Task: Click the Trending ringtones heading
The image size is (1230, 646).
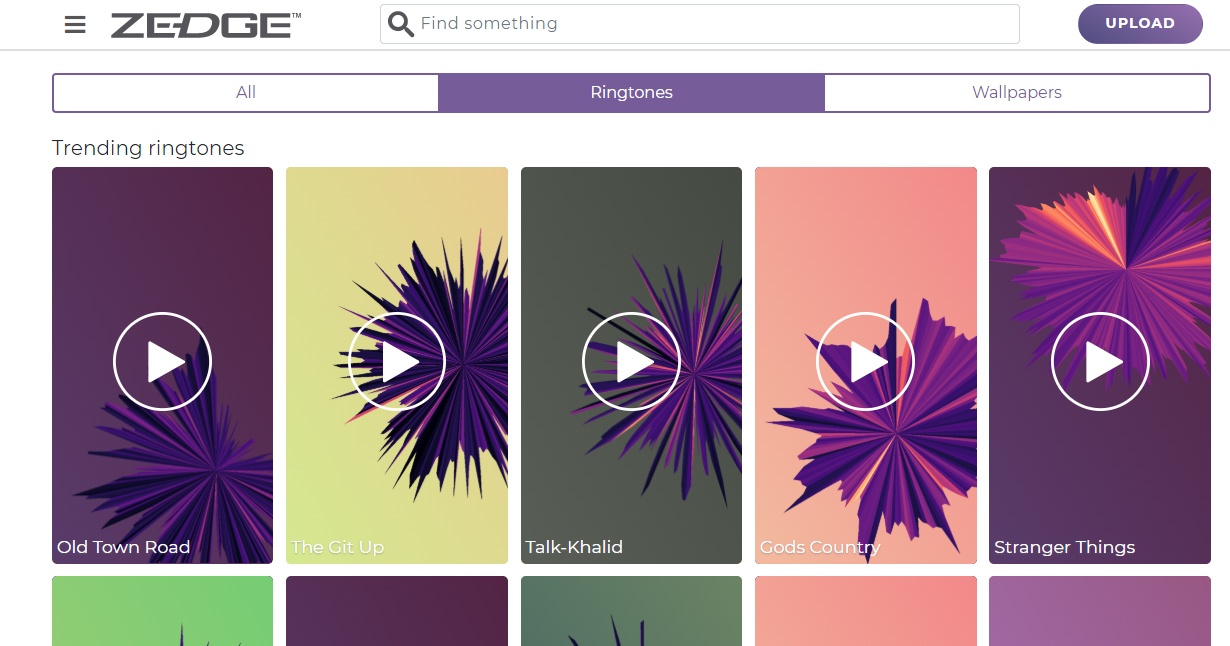Action: (x=148, y=148)
